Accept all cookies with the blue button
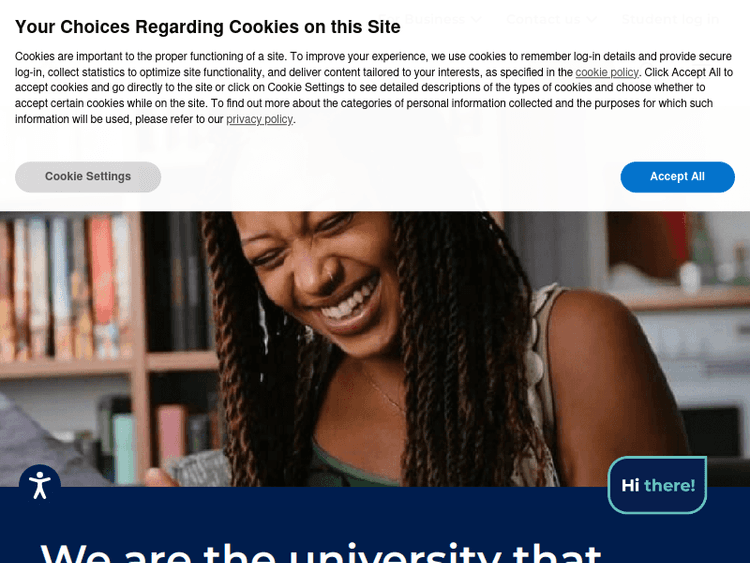The width and height of the screenshot is (750, 563). (677, 177)
